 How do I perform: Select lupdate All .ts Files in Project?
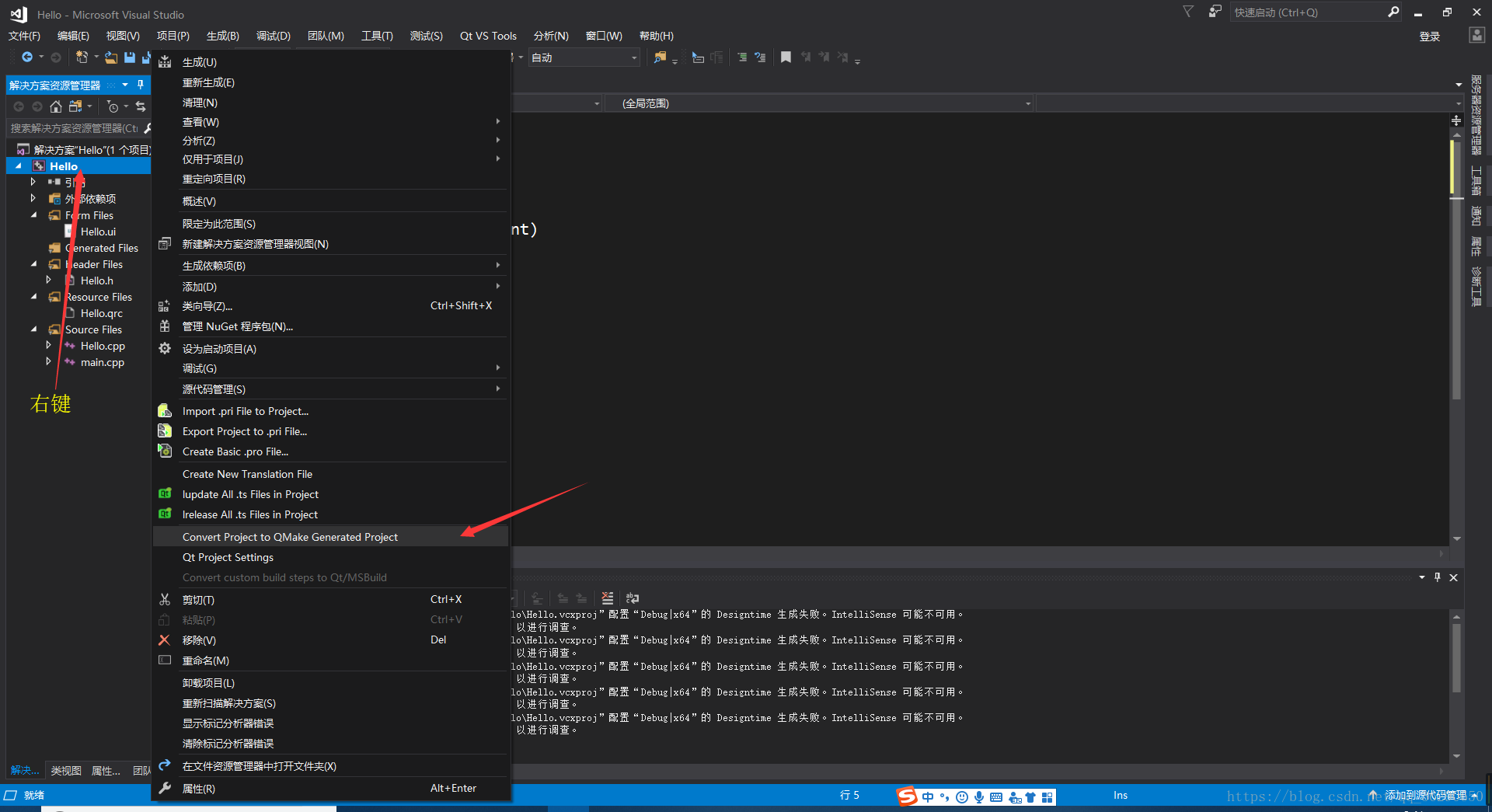[x=331, y=494]
